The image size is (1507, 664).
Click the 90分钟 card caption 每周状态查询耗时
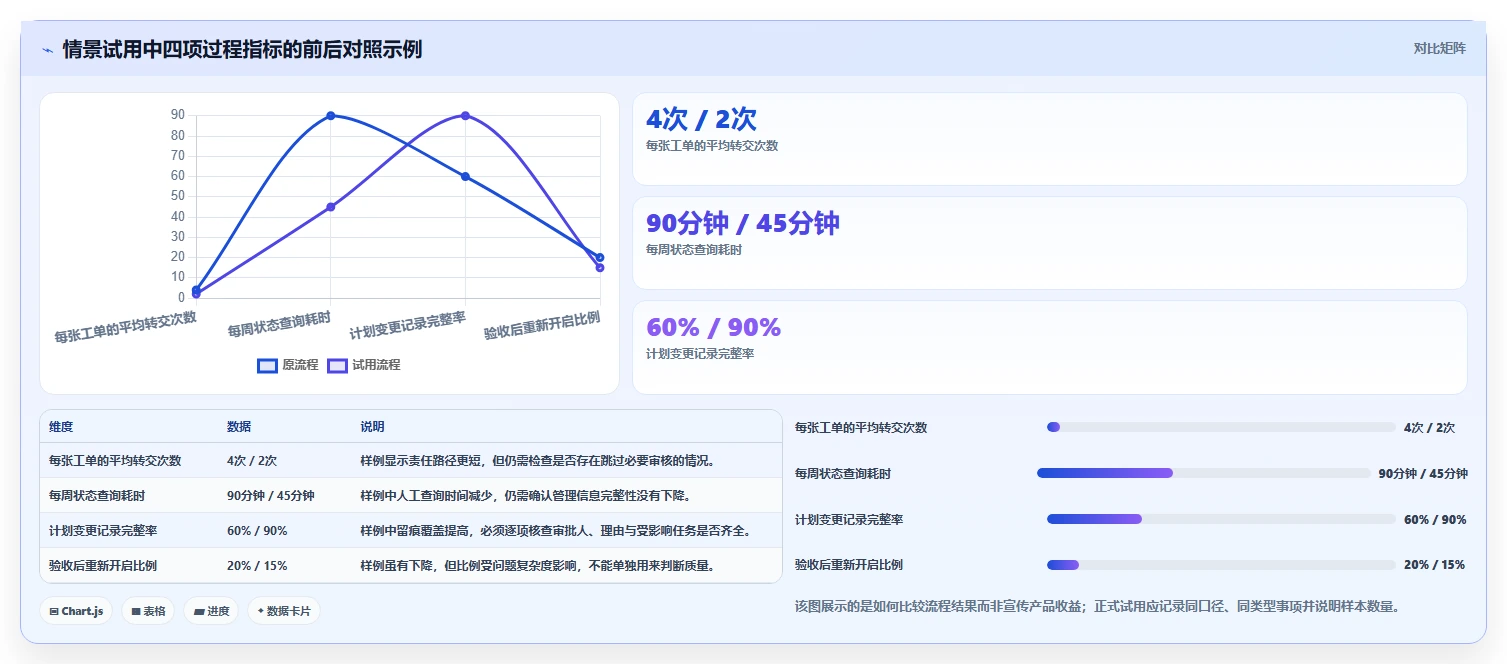pyautogui.click(x=694, y=250)
